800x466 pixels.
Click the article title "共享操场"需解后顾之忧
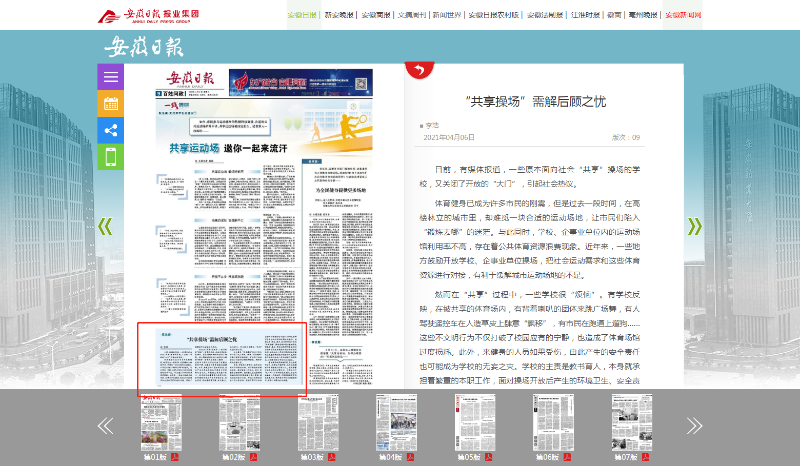point(536,102)
